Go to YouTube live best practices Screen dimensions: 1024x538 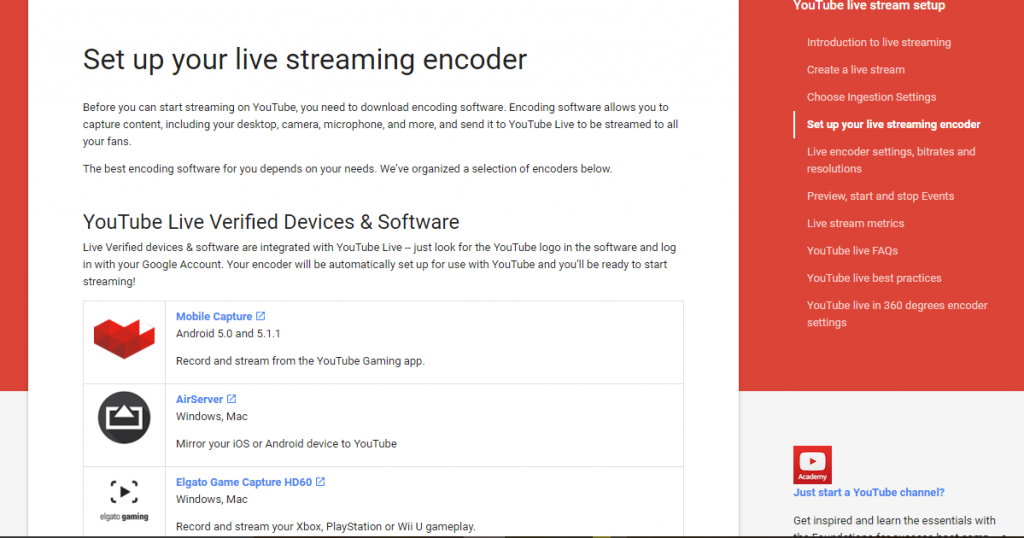(x=874, y=278)
